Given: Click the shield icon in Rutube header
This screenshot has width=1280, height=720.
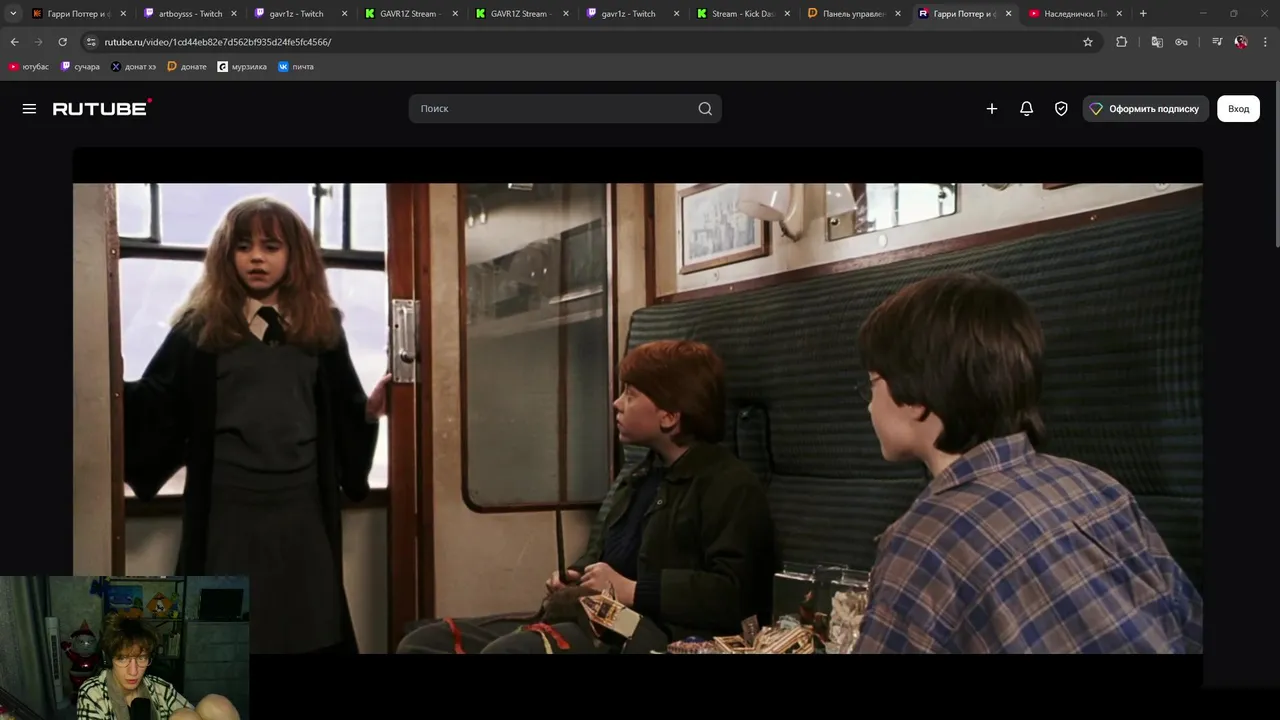Looking at the screenshot, I should point(1061,109).
